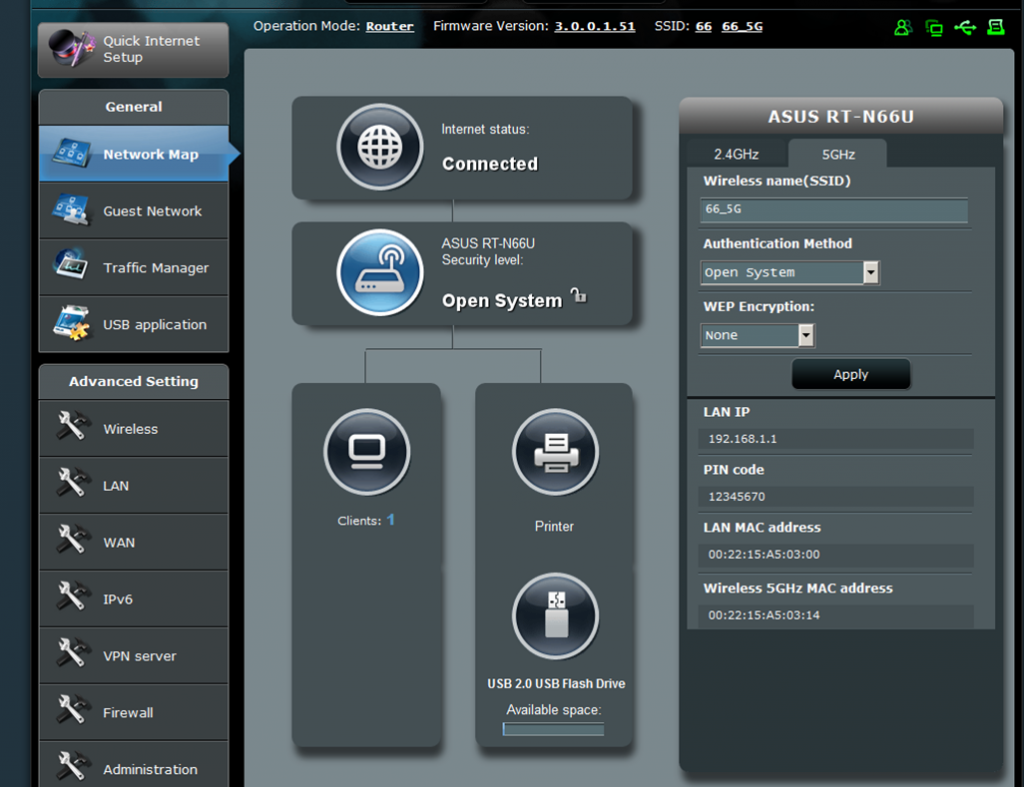Click the Open System security level text
The height and width of the screenshot is (787, 1024).
pyautogui.click(x=502, y=300)
